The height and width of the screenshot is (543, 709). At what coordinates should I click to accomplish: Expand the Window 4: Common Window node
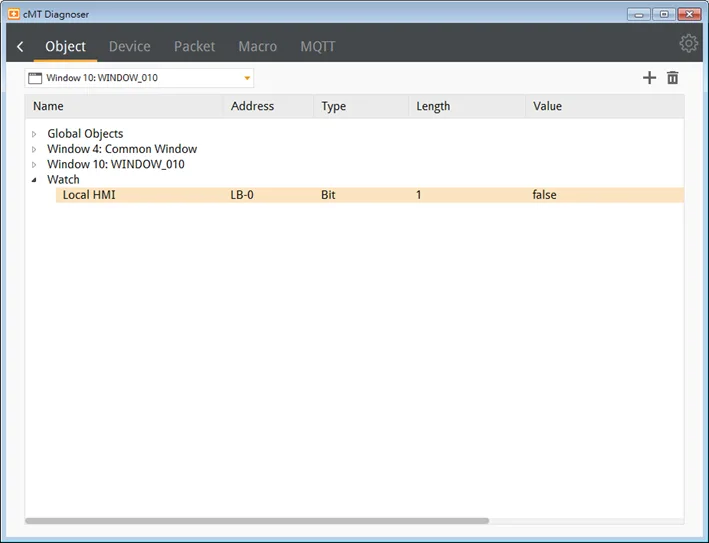tap(34, 149)
